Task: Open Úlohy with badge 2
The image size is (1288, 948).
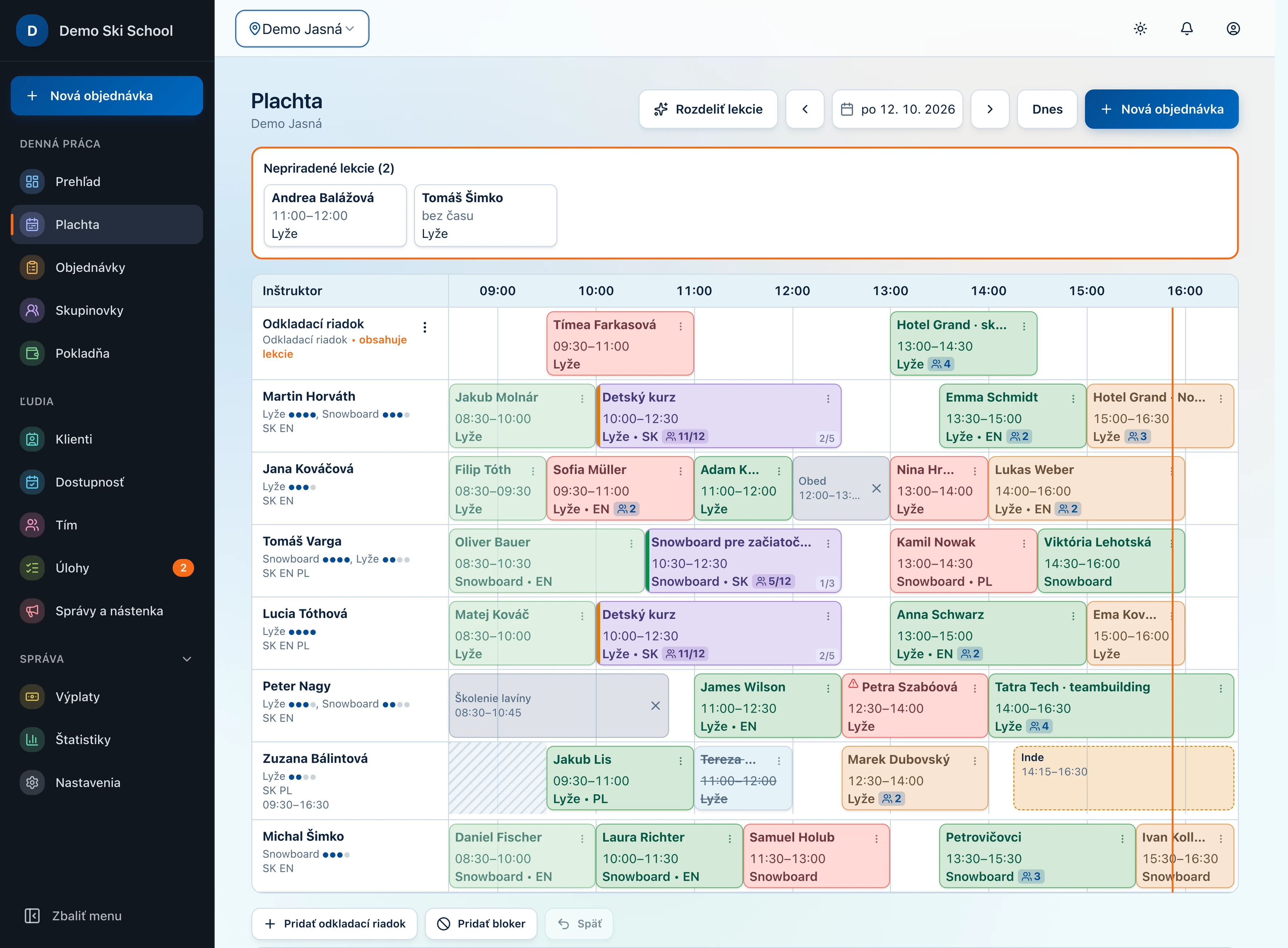Action: click(107, 568)
